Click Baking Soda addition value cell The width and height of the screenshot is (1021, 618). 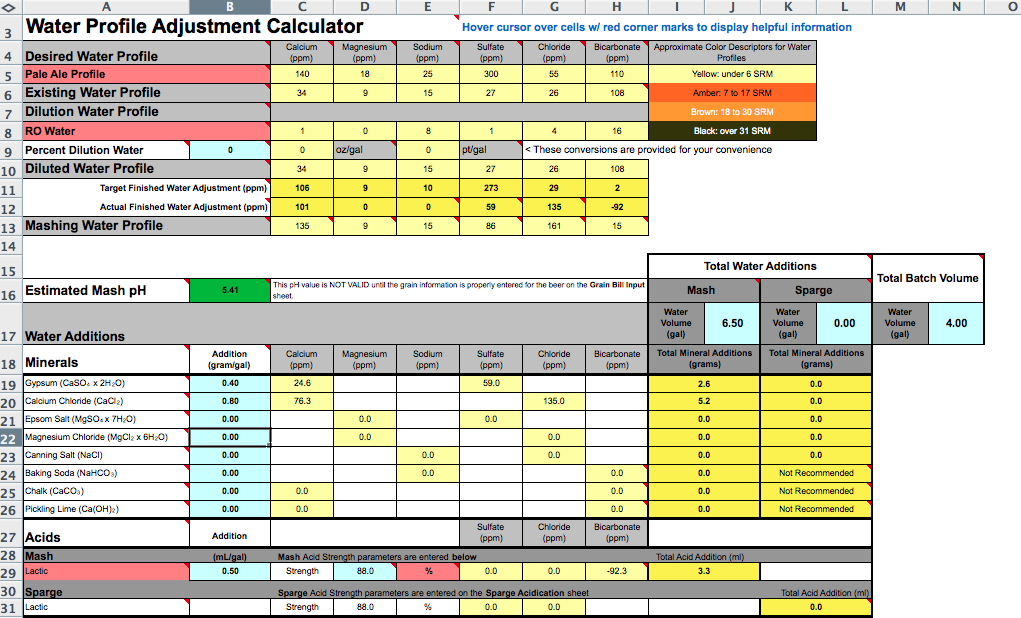(x=230, y=473)
